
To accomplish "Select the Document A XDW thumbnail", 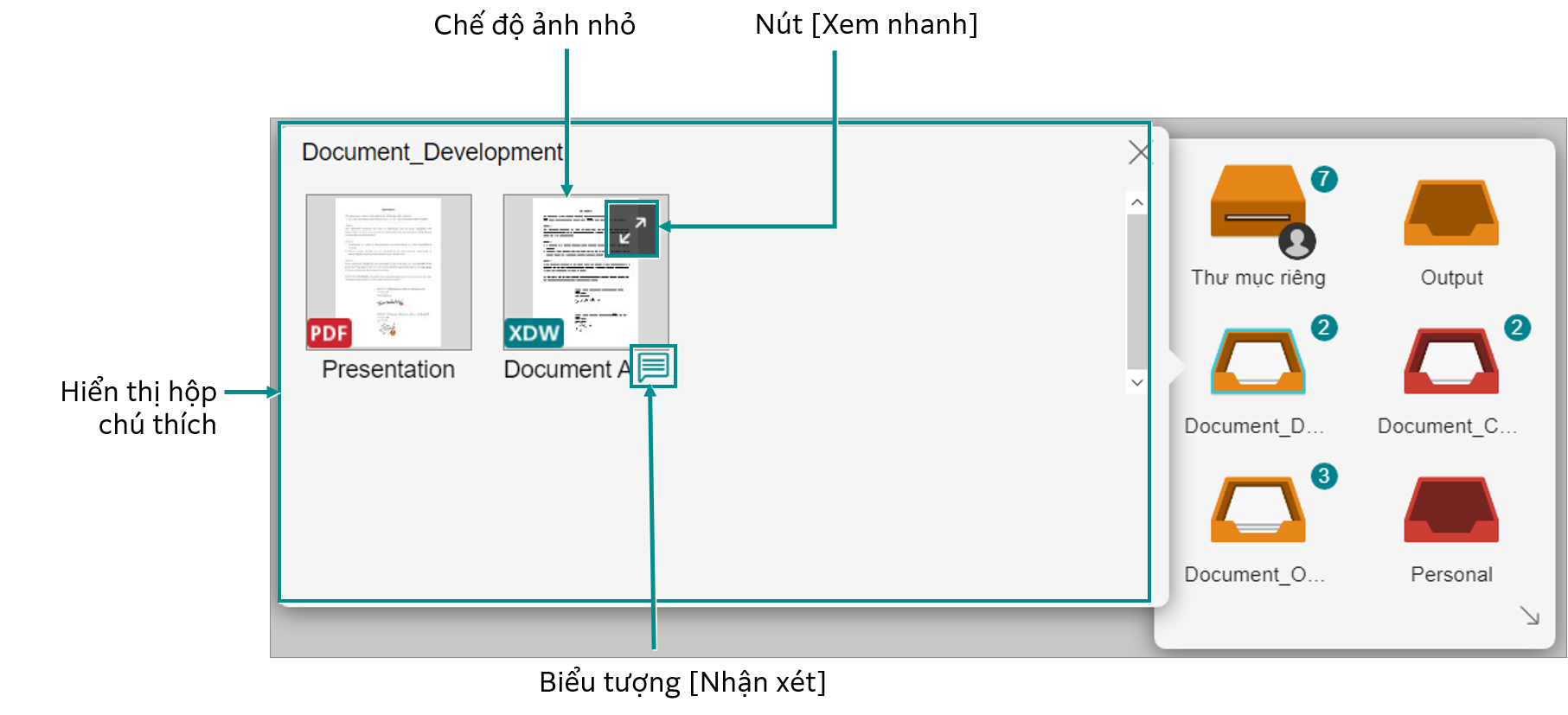I will click(586, 271).
